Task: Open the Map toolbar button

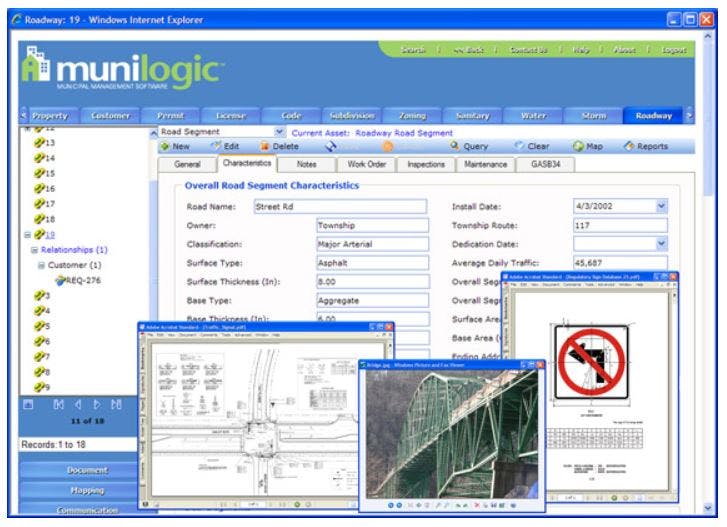Action: click(x=587, y=146)
